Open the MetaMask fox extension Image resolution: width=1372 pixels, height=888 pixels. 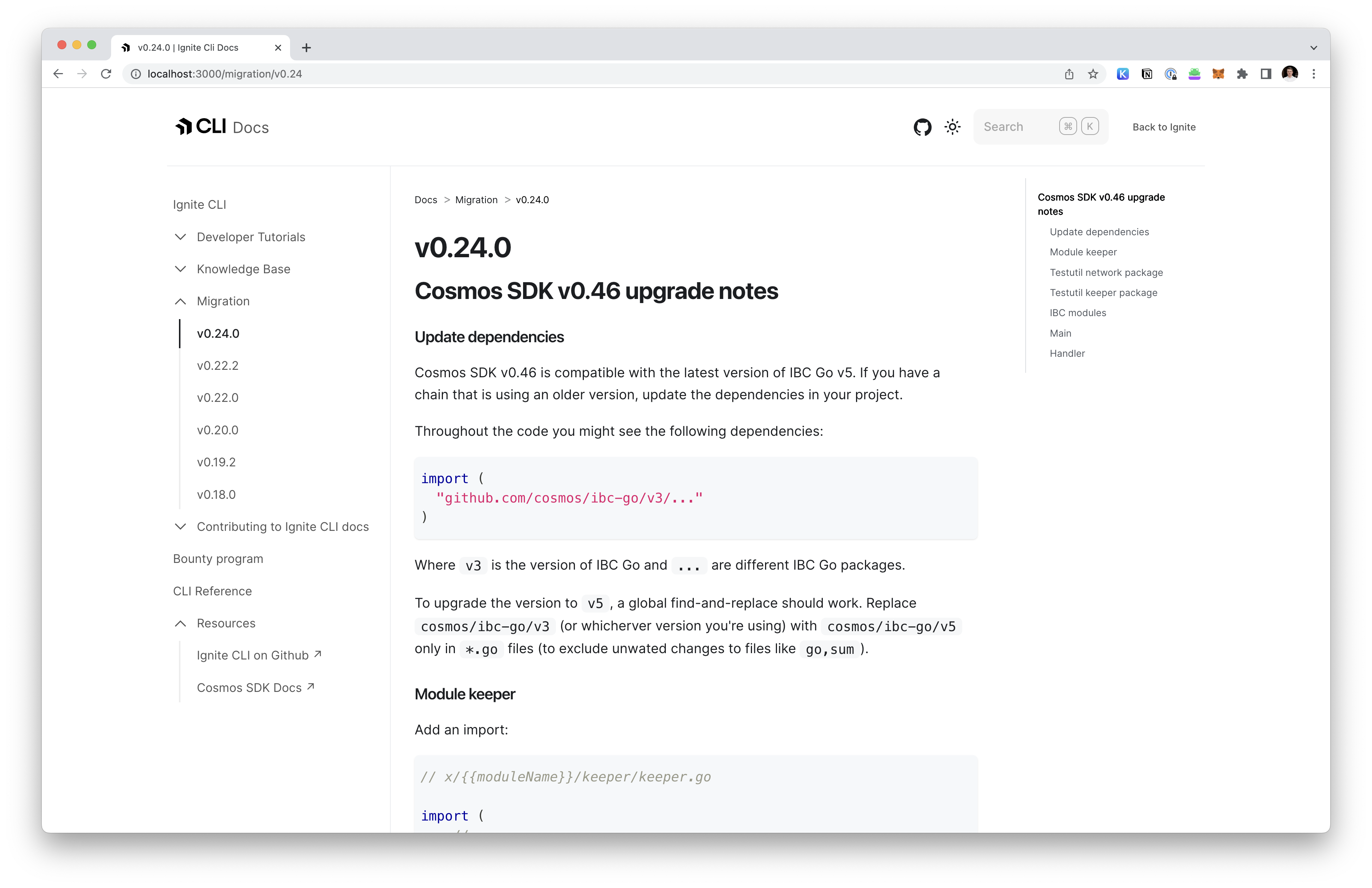1218,74
